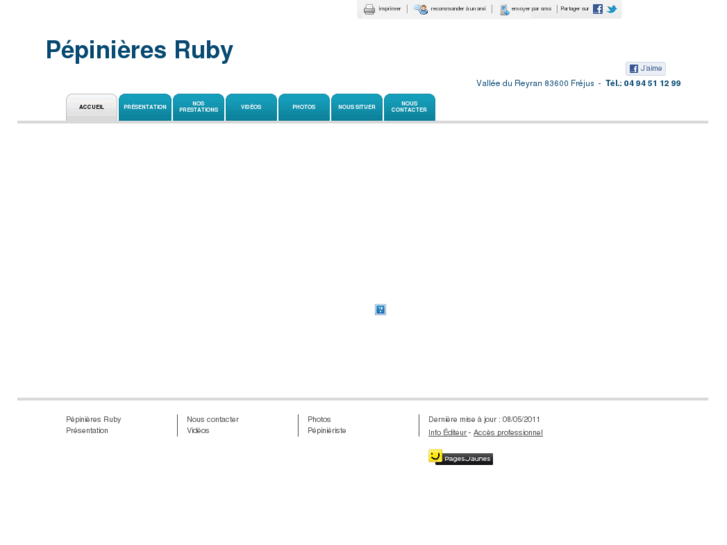Click the Pépinières Ruby site title

pos(140,50)
